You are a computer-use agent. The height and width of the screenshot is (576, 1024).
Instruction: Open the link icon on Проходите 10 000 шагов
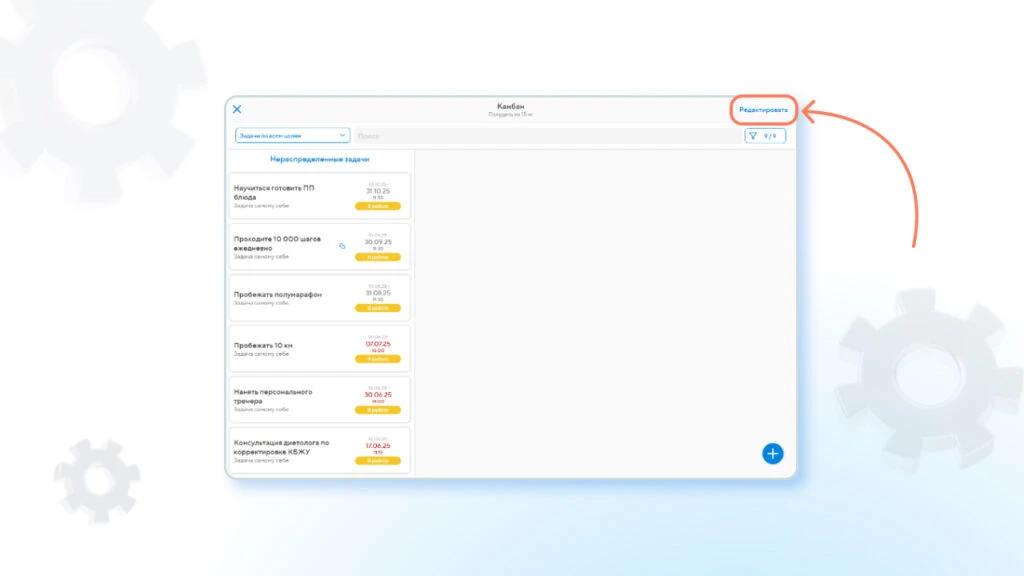click(x=342, y=246)
